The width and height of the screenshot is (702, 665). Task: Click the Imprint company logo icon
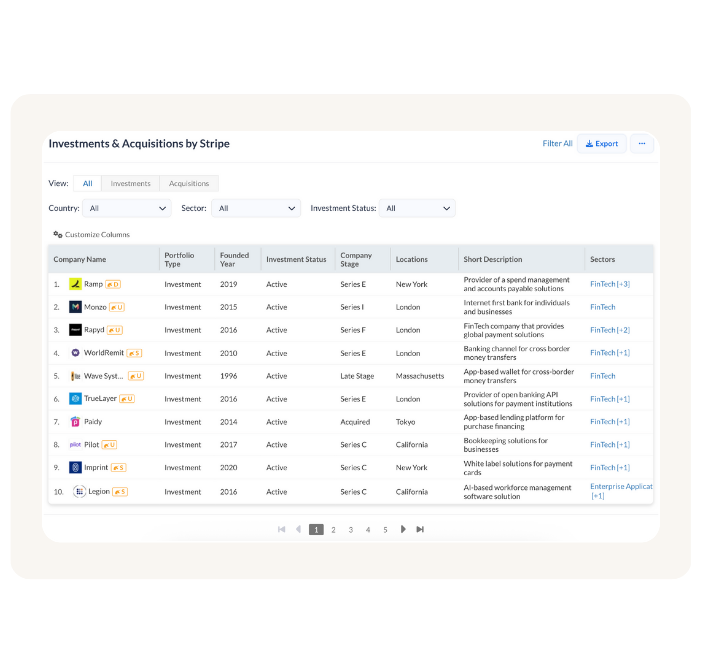click(75, 468)
